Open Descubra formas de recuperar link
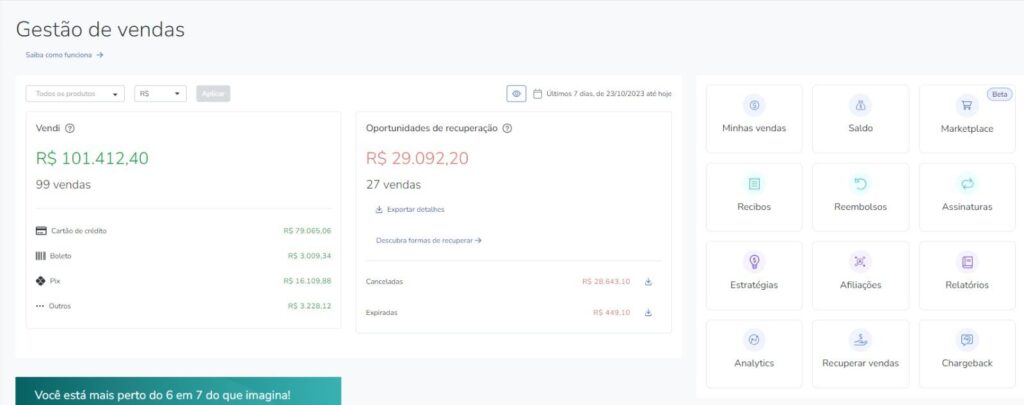This screenshot has height=405, width=1024. 429,241
